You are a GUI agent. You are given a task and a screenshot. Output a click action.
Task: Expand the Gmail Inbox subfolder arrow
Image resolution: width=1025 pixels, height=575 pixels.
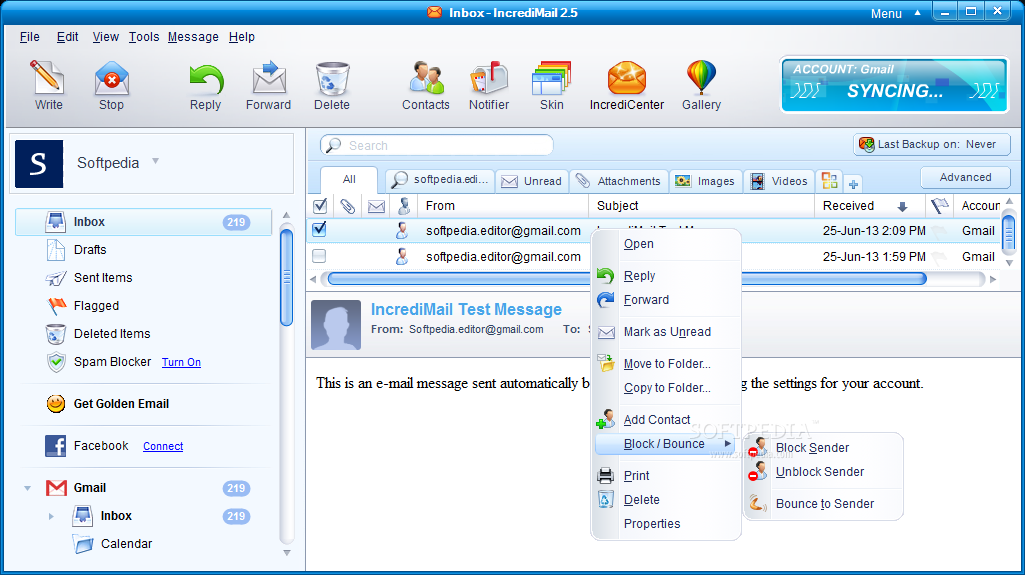[x=51, y=516]
